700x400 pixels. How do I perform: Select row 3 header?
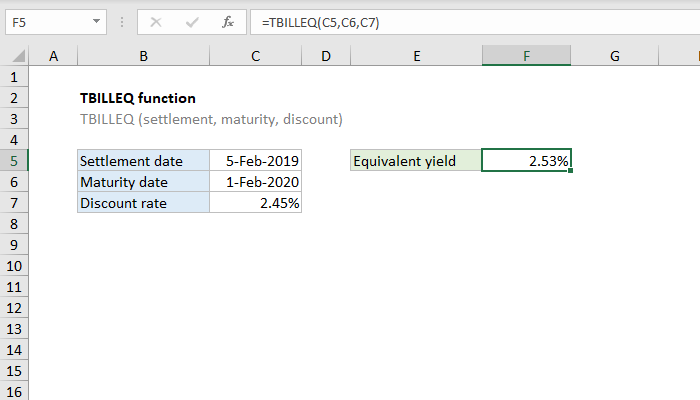[14, 119]
